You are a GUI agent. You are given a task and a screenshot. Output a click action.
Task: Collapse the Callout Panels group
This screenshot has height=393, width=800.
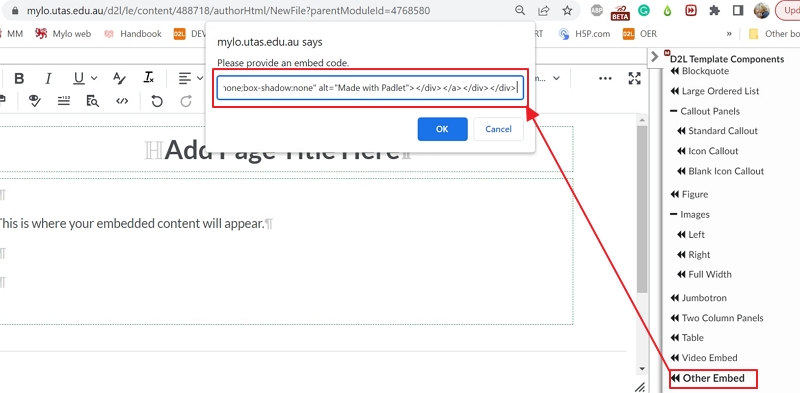coord(705,111)
